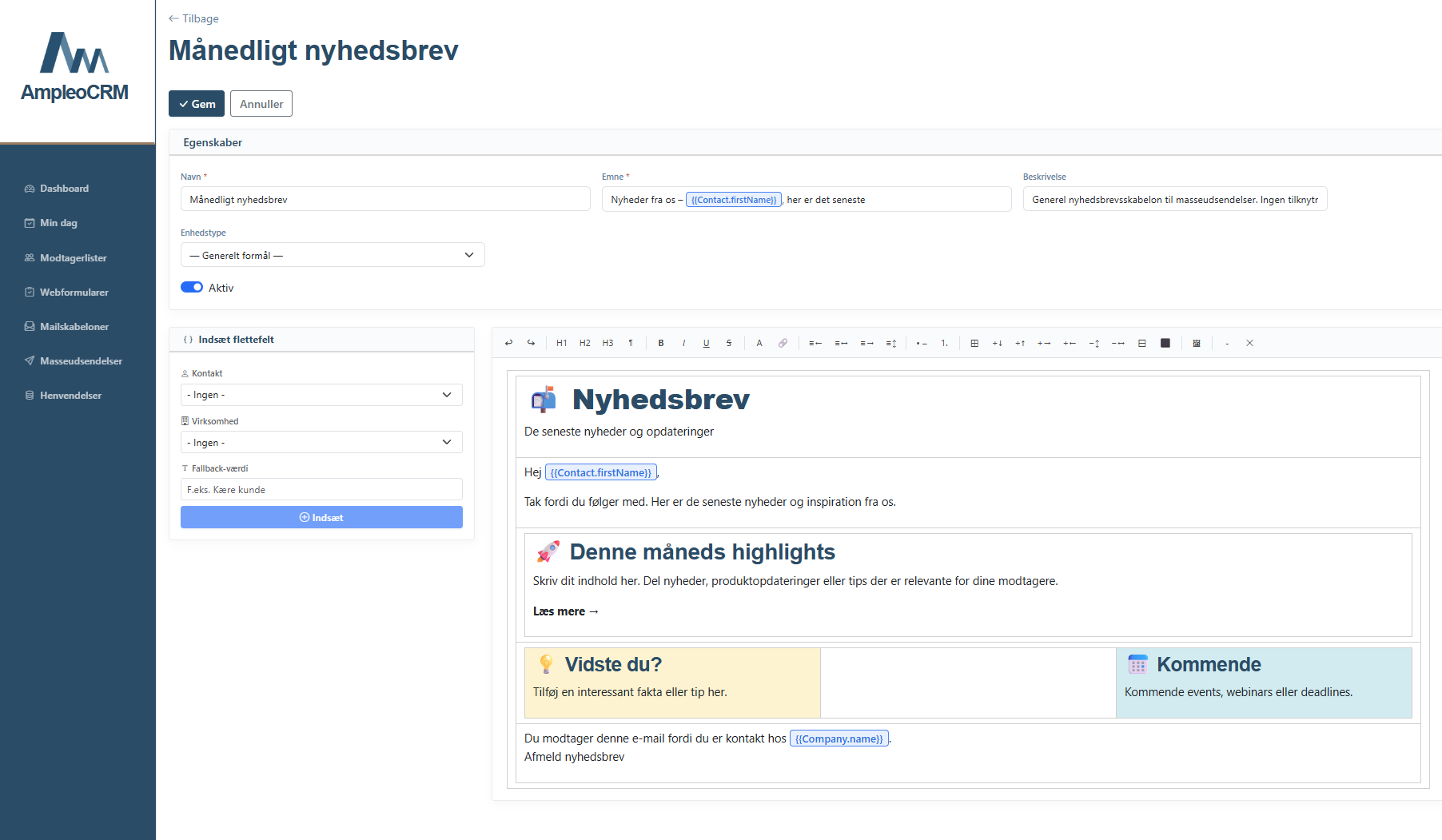Click the AmpleoCRM logo
This screenshot has width=1442, height=840.
[75, 67]
